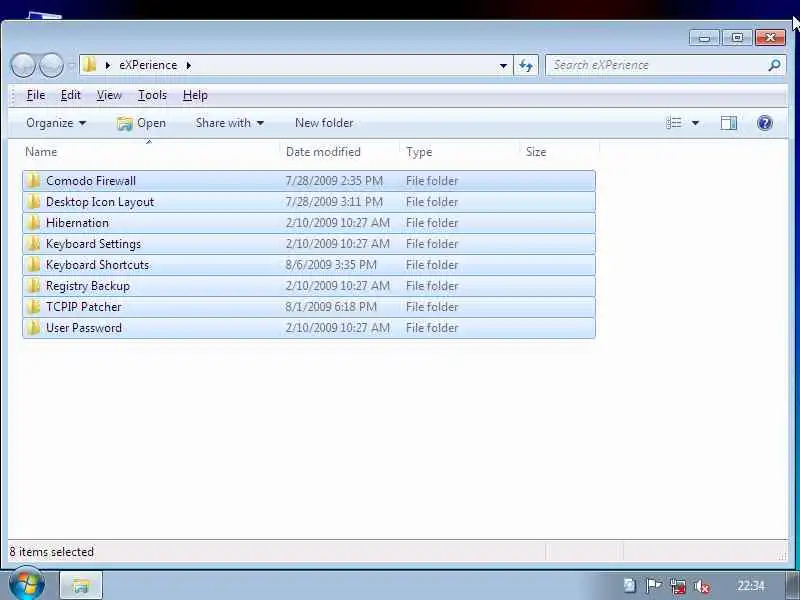Click the 7/28/2009 2:35 PM date cell
The image size is (800, 600).
(x=334, y=181)
